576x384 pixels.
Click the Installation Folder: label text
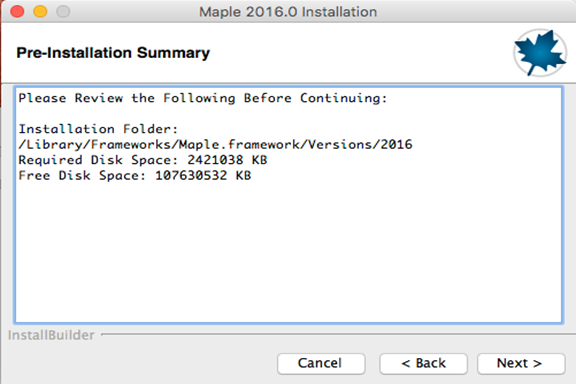pyautogui.click(x=98, y=129)
